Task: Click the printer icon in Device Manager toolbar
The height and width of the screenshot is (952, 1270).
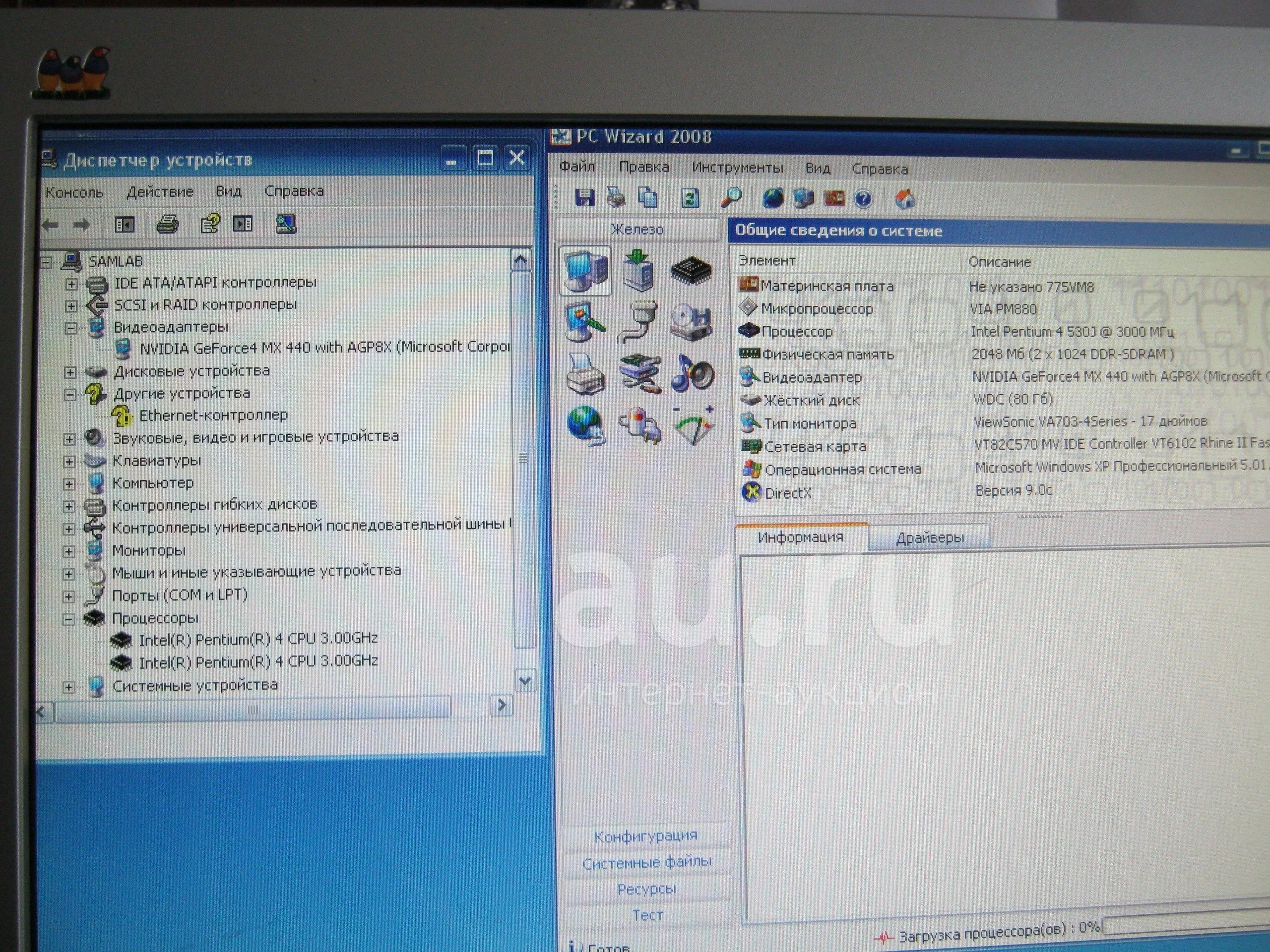Action: [167, 224]
